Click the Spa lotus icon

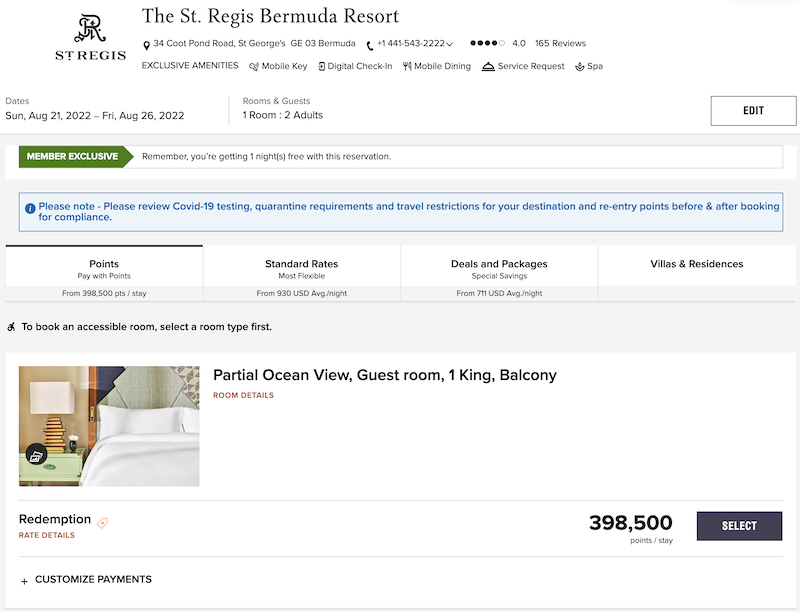tap(580, 66)
